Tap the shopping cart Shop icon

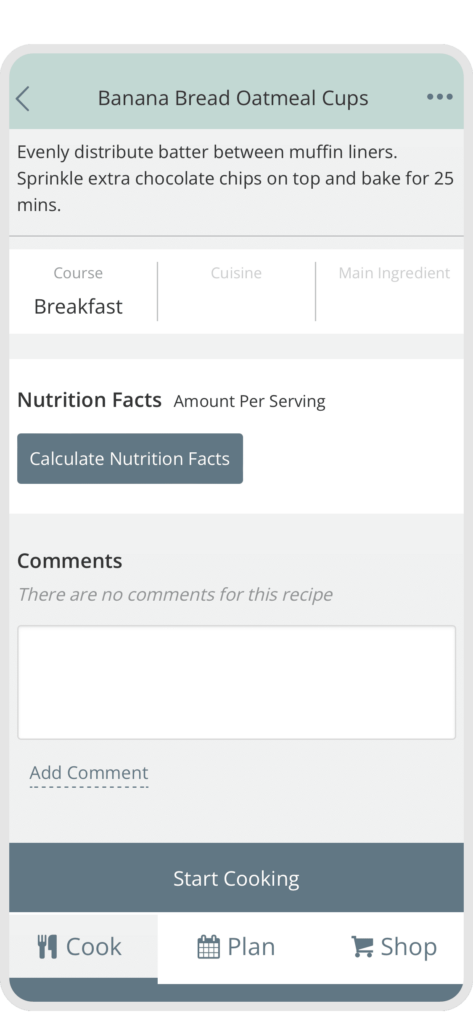(362, 946)
